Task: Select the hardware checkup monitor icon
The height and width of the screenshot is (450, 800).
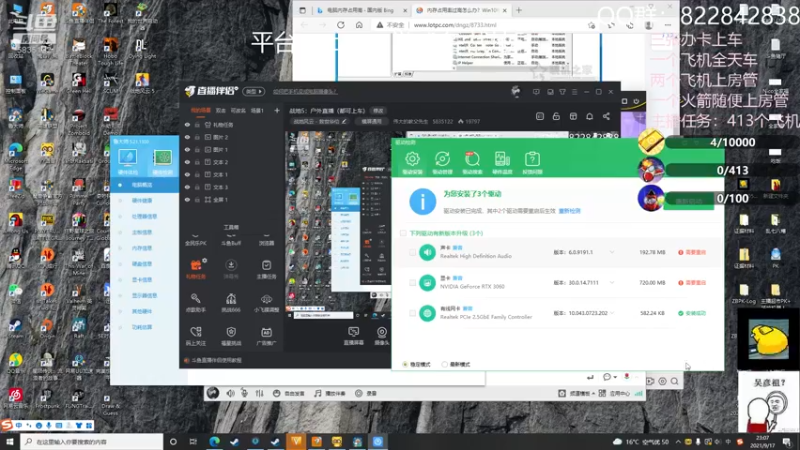Action: [x=128, y=158]
